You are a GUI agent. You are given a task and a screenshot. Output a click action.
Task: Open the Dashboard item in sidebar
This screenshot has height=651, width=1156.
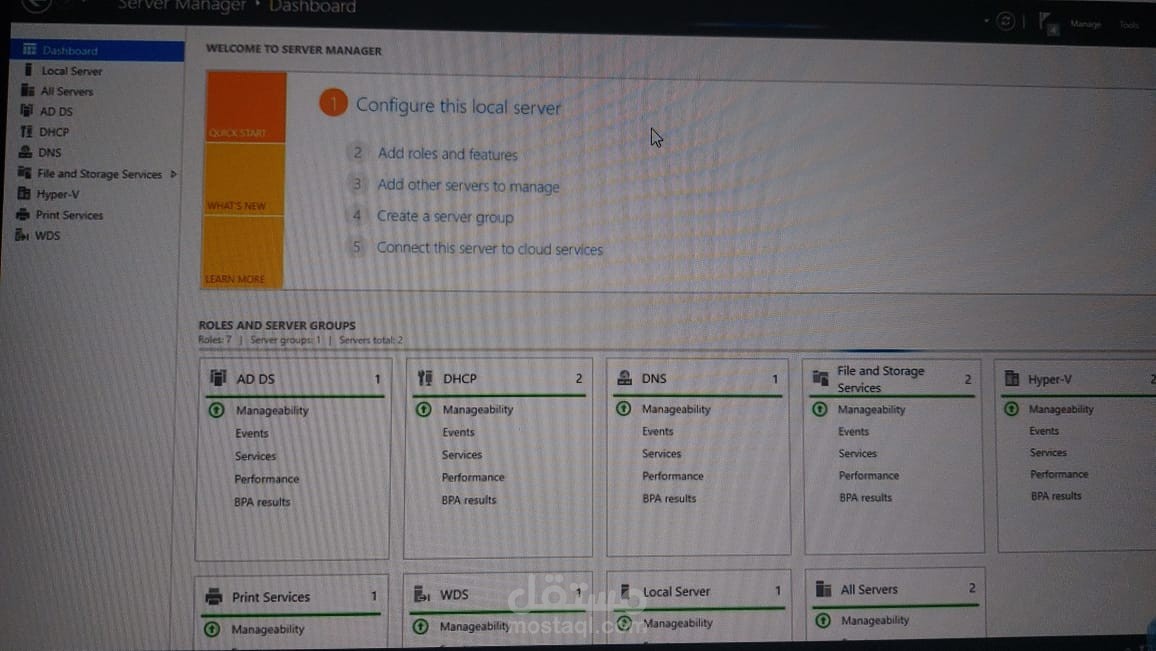pyautogui.click(x=97, y=50)
